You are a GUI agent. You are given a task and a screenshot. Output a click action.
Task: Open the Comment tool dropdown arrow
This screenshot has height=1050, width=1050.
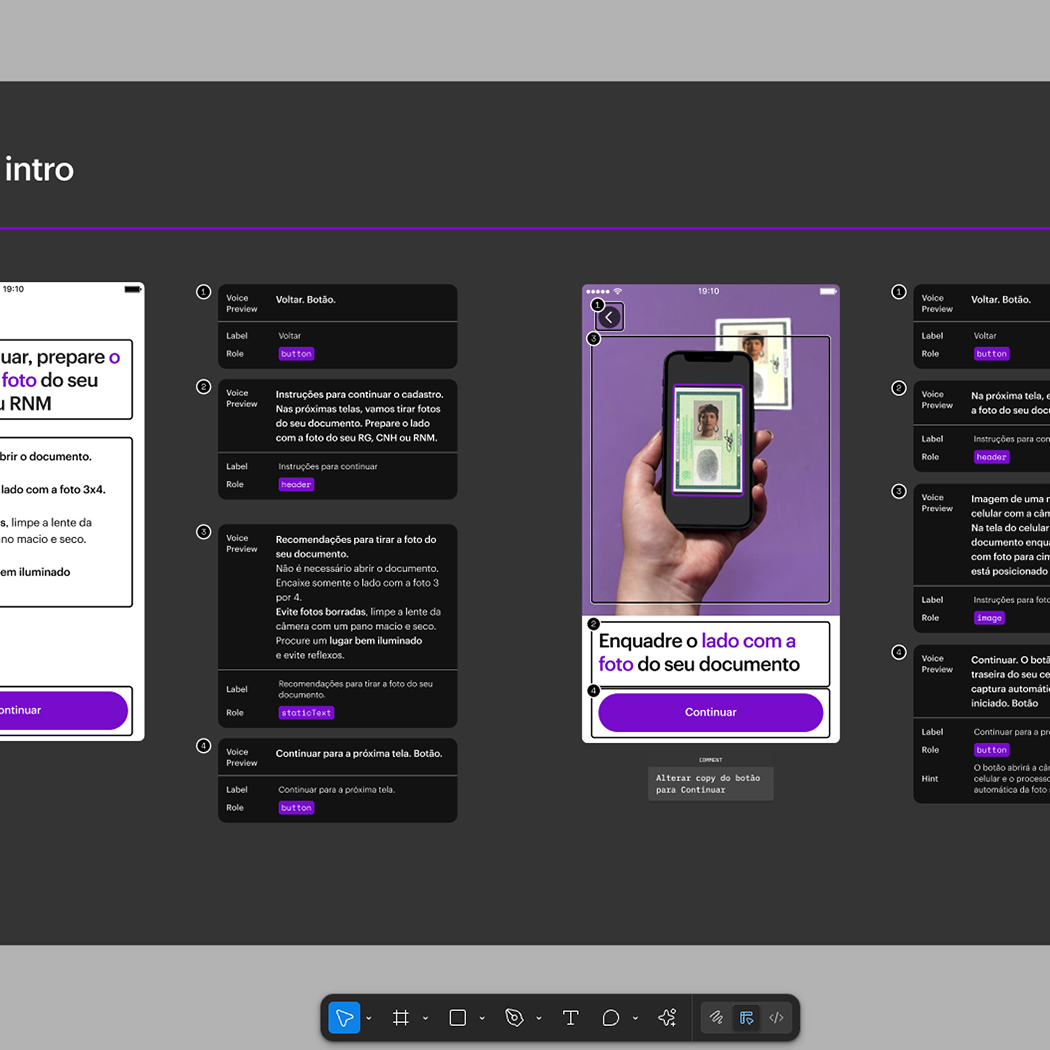click(635, 1017)
